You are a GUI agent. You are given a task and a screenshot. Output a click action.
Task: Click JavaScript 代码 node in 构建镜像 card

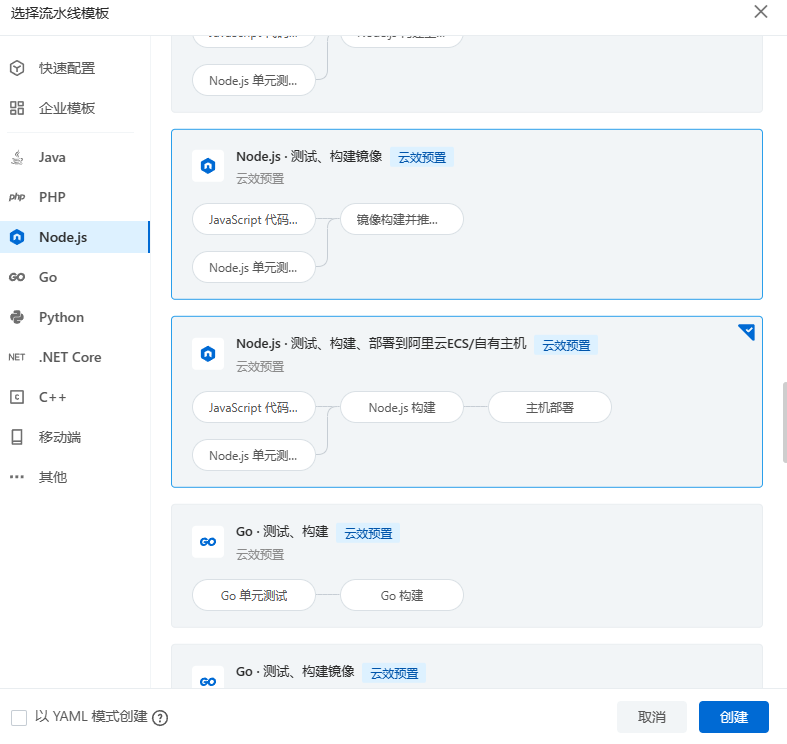(253, 219)
